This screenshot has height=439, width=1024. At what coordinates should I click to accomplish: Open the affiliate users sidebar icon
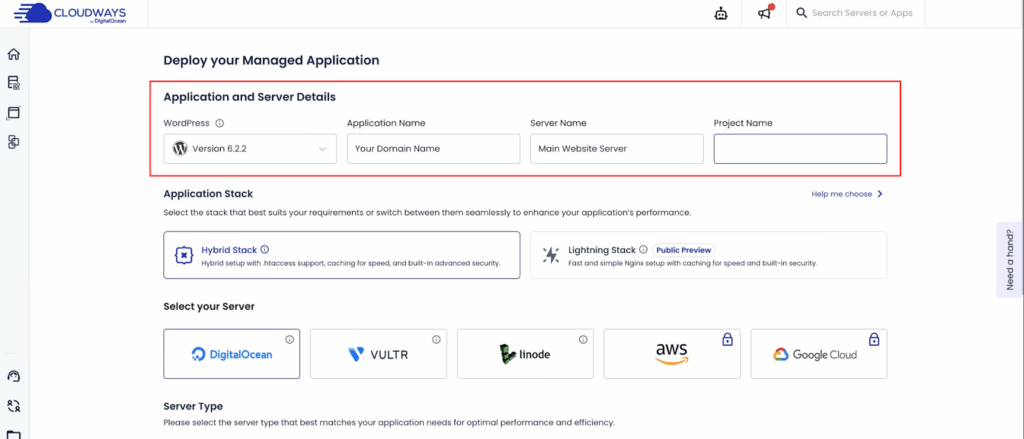(14, 406)
